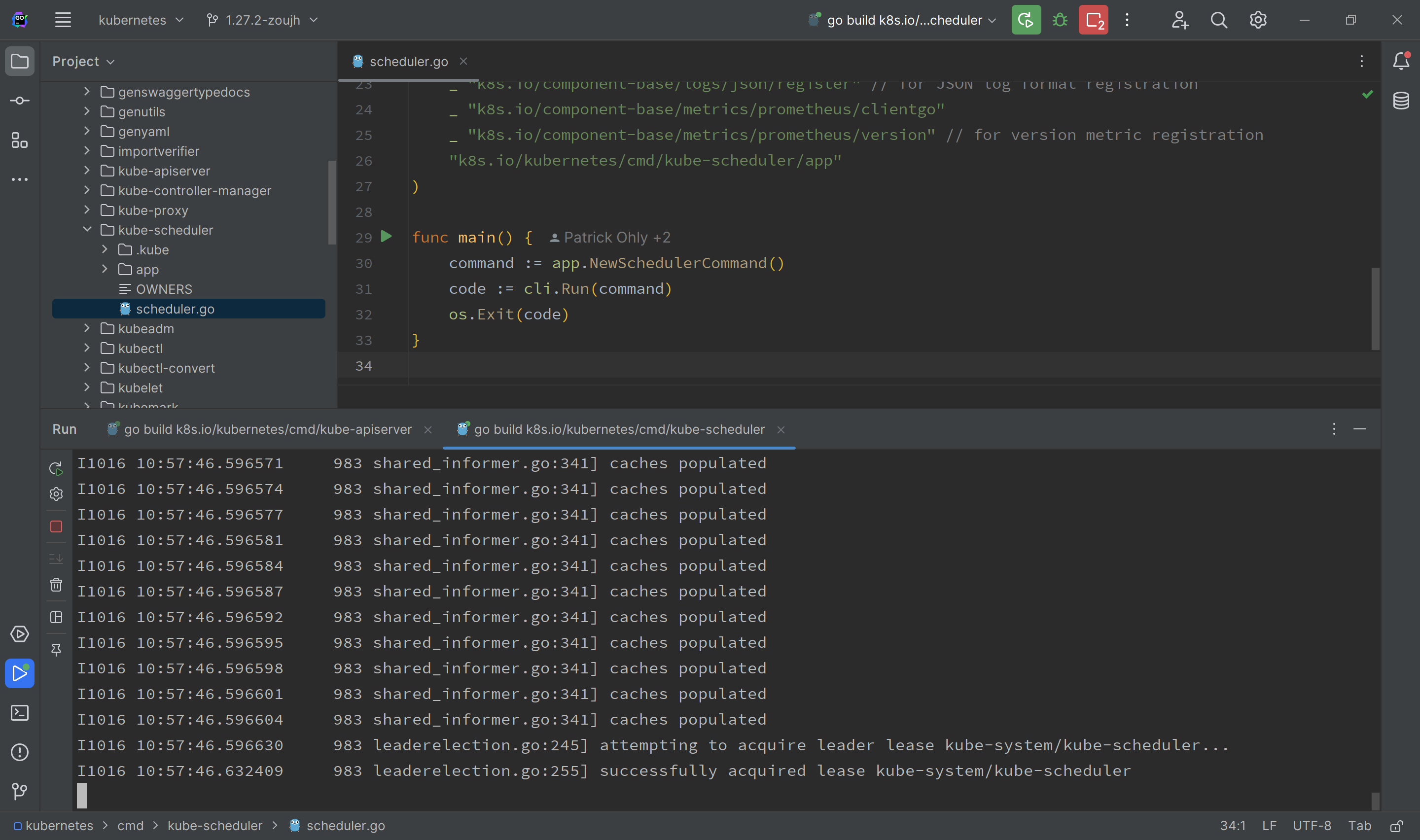Image resolution: width=1420 pixels, height=840 pixels.
Task: Open the main hamburger menu
Action: (x=63, y=20)
